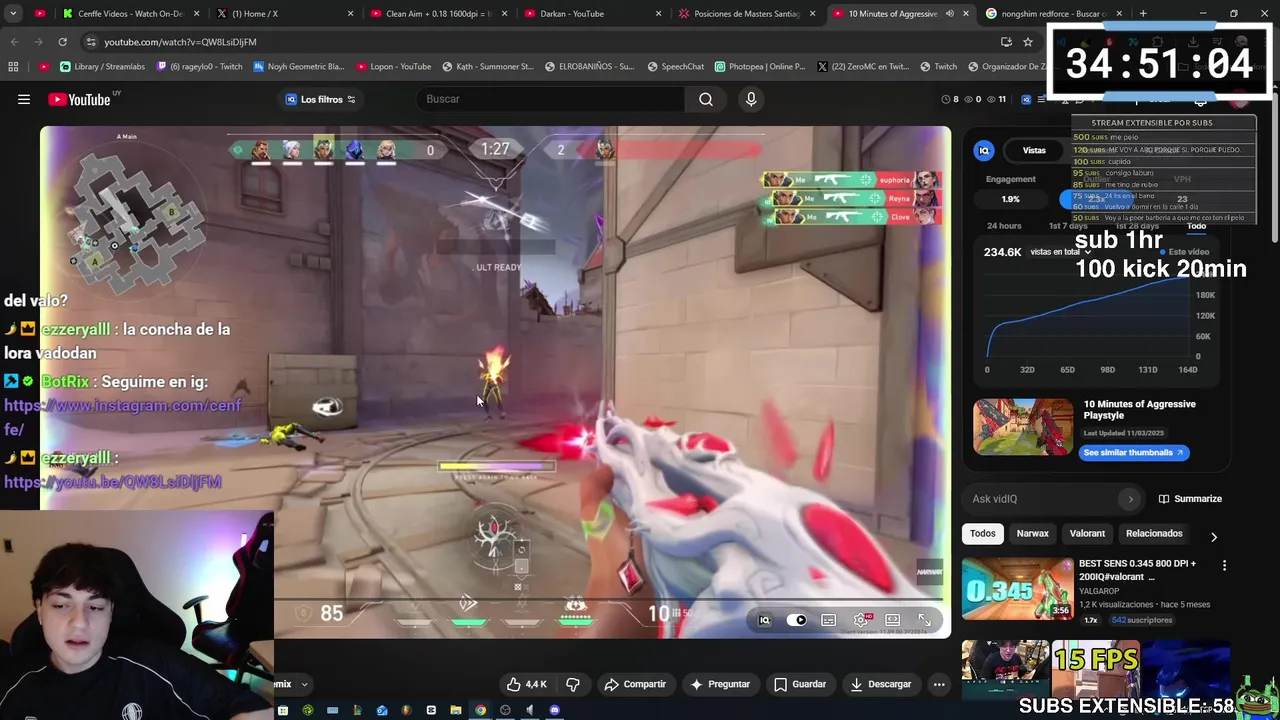The height and width of the screenshot is (720, 1280).
Task: Open the 10 Minutes of Aggressive Playstyle thumbnail
Action: point(1023,427)
